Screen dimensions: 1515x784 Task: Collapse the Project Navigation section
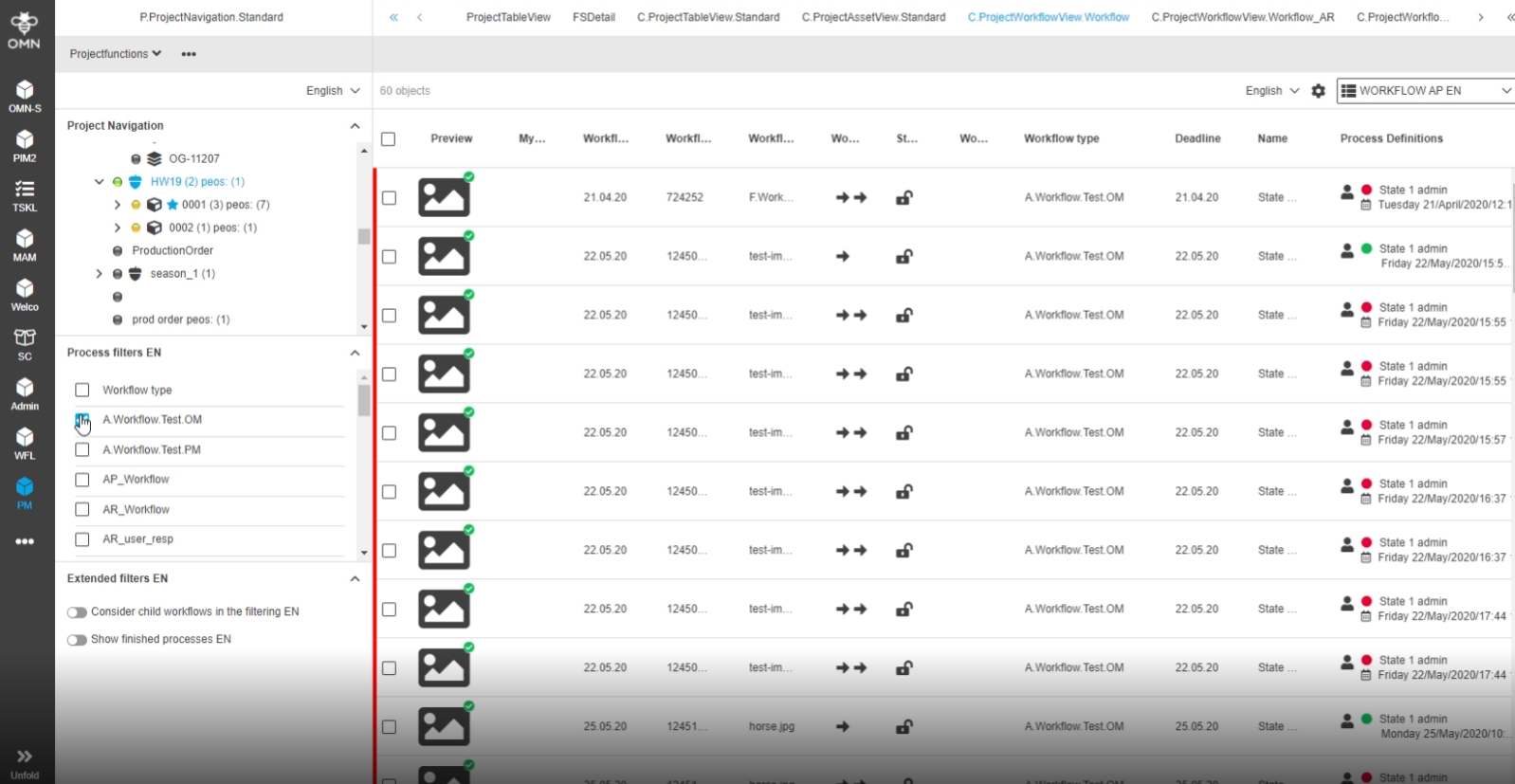pos(355,126)
